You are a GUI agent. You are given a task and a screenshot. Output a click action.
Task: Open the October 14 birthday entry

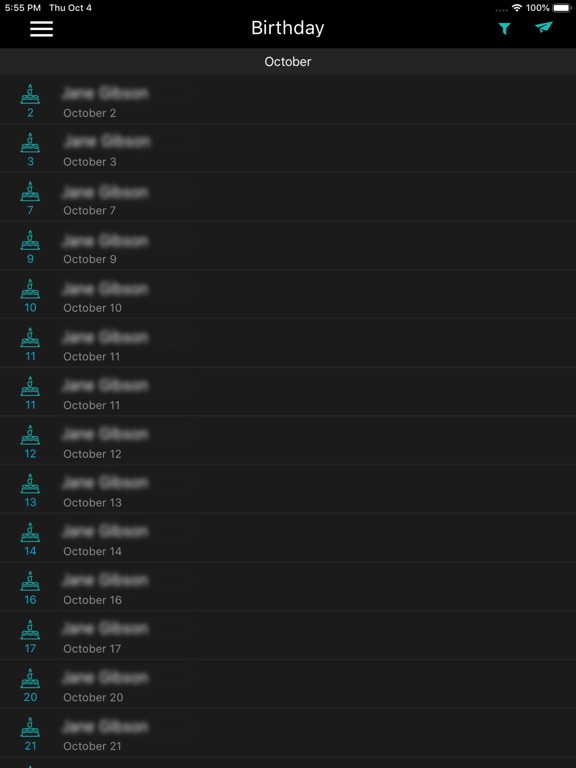(x=288, y=537)
